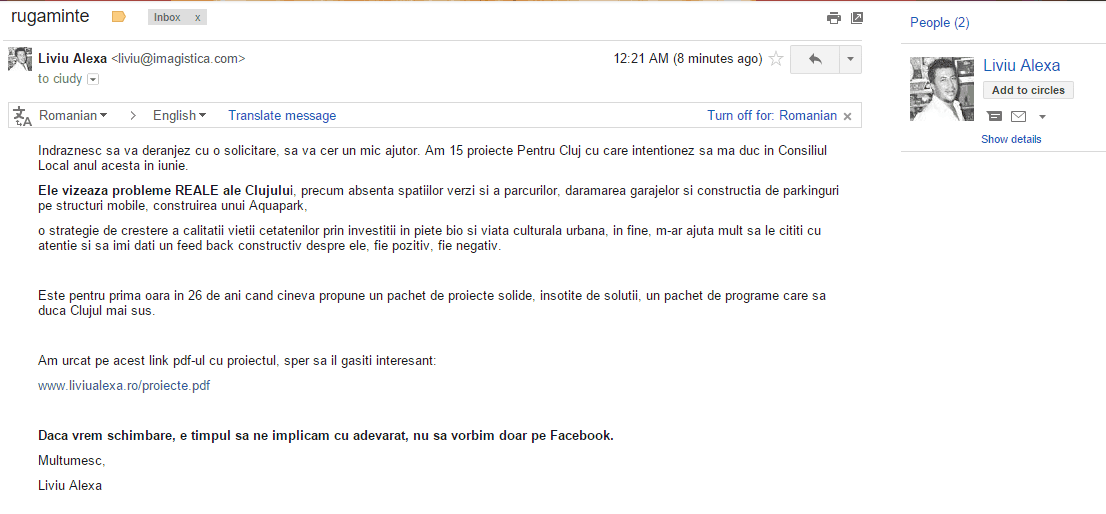Image resolution: width=1106 pixels, height=514 pixels.
Task: Star this message
Action: (x=776, y=59)
